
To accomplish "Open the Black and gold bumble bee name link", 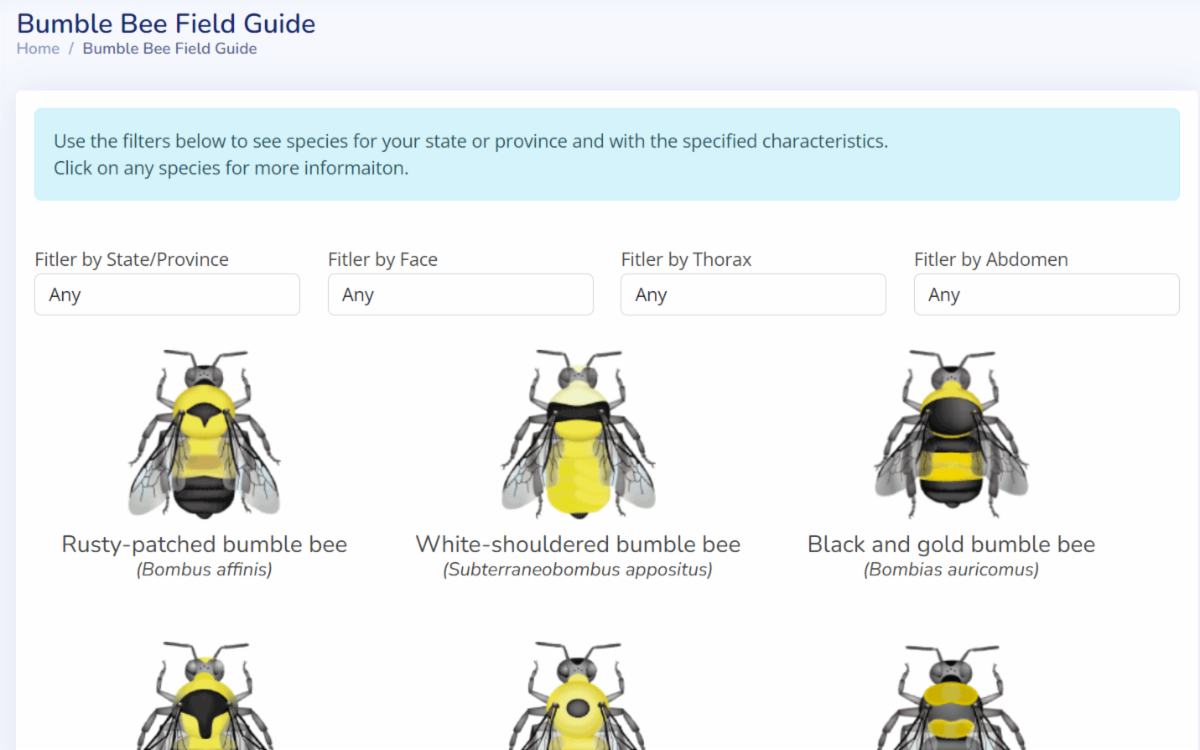I will pyautogui.click(x=951, y=545).
